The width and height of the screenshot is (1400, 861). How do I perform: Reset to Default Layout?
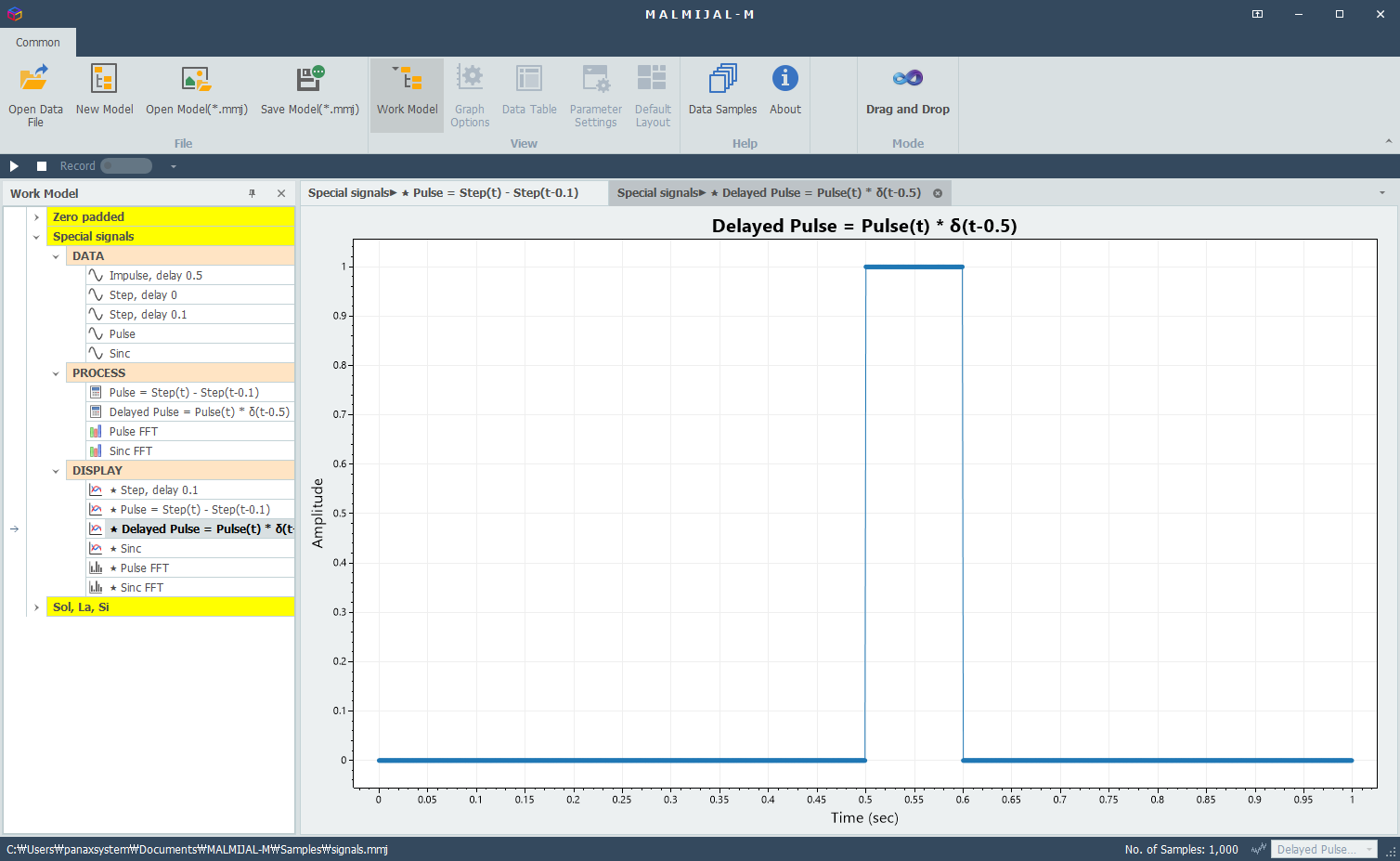(x=653, y=95)
